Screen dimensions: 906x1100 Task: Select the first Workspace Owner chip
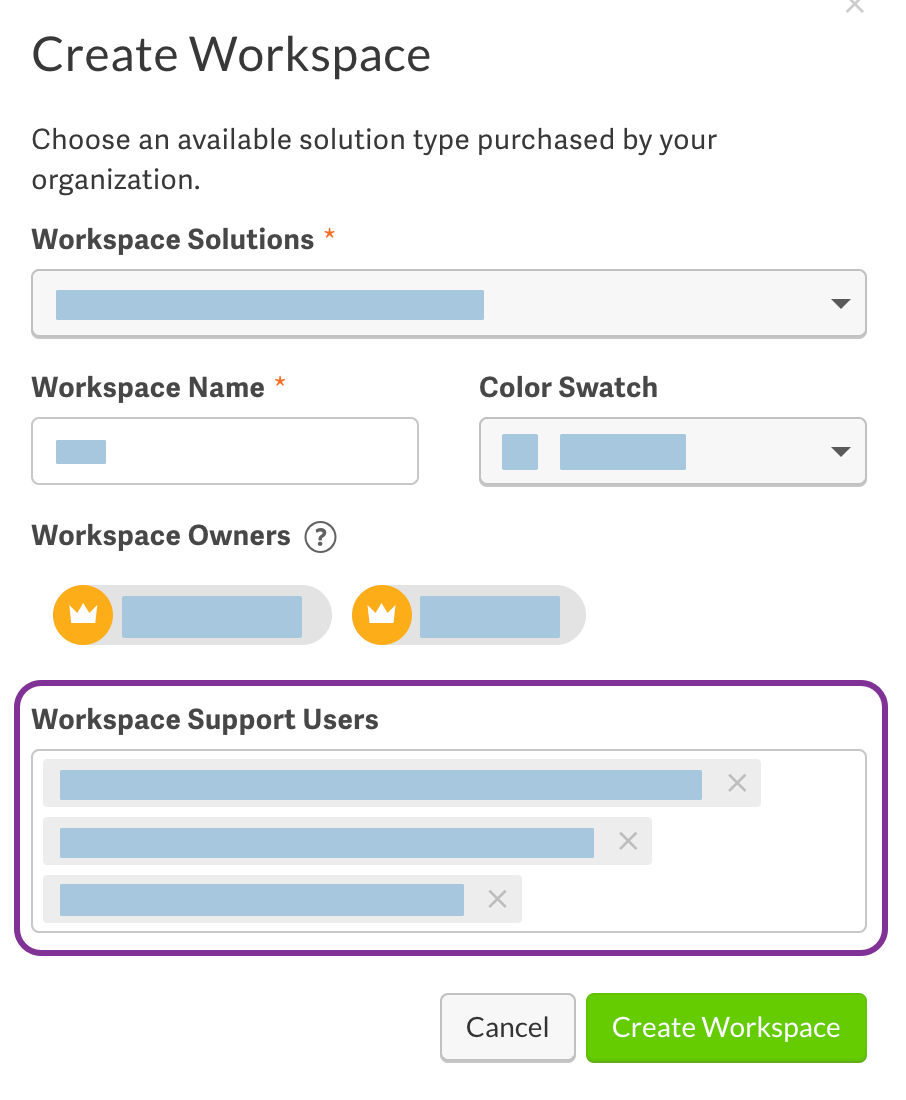click(192, 615)
